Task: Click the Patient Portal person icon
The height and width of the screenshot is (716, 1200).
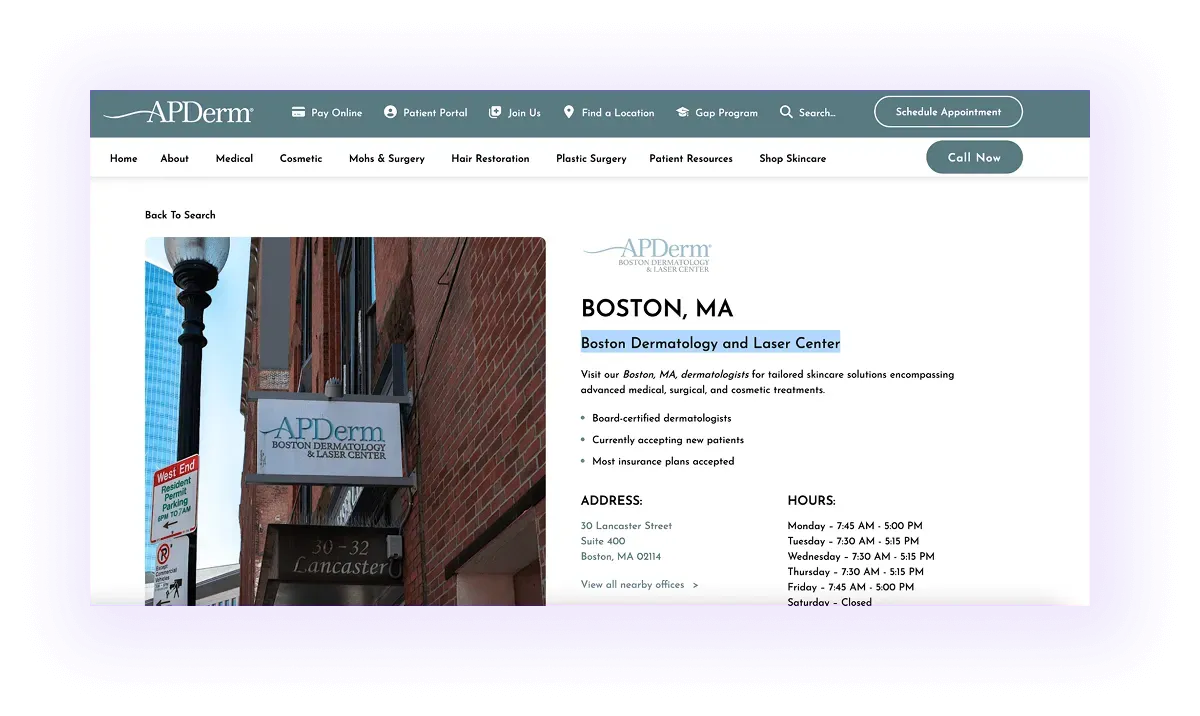Action: click(390, 112)
